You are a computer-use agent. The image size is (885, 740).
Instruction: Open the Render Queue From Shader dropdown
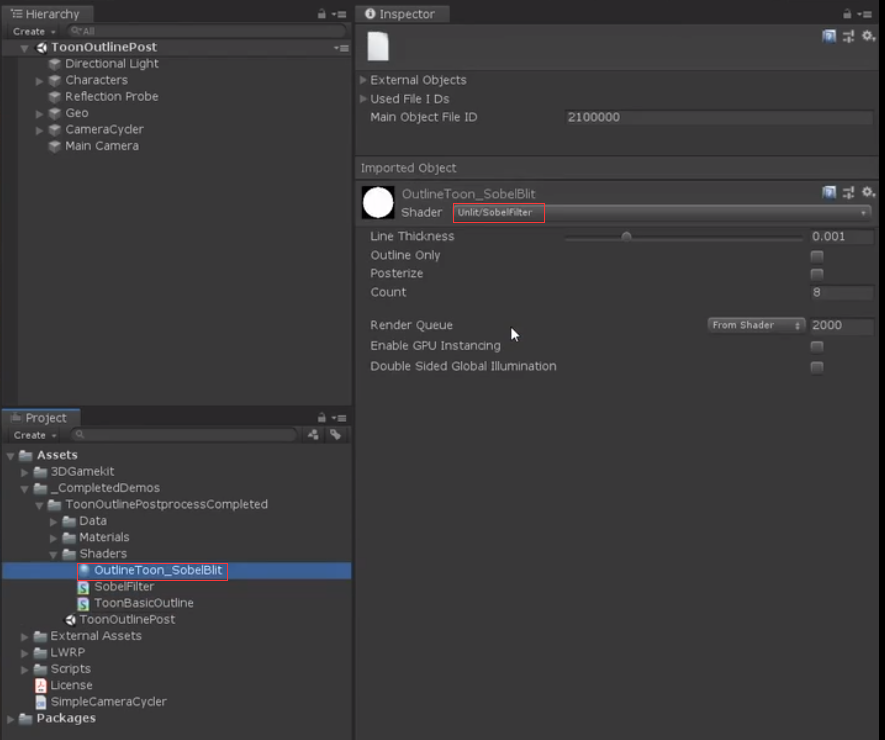(756, 325)
